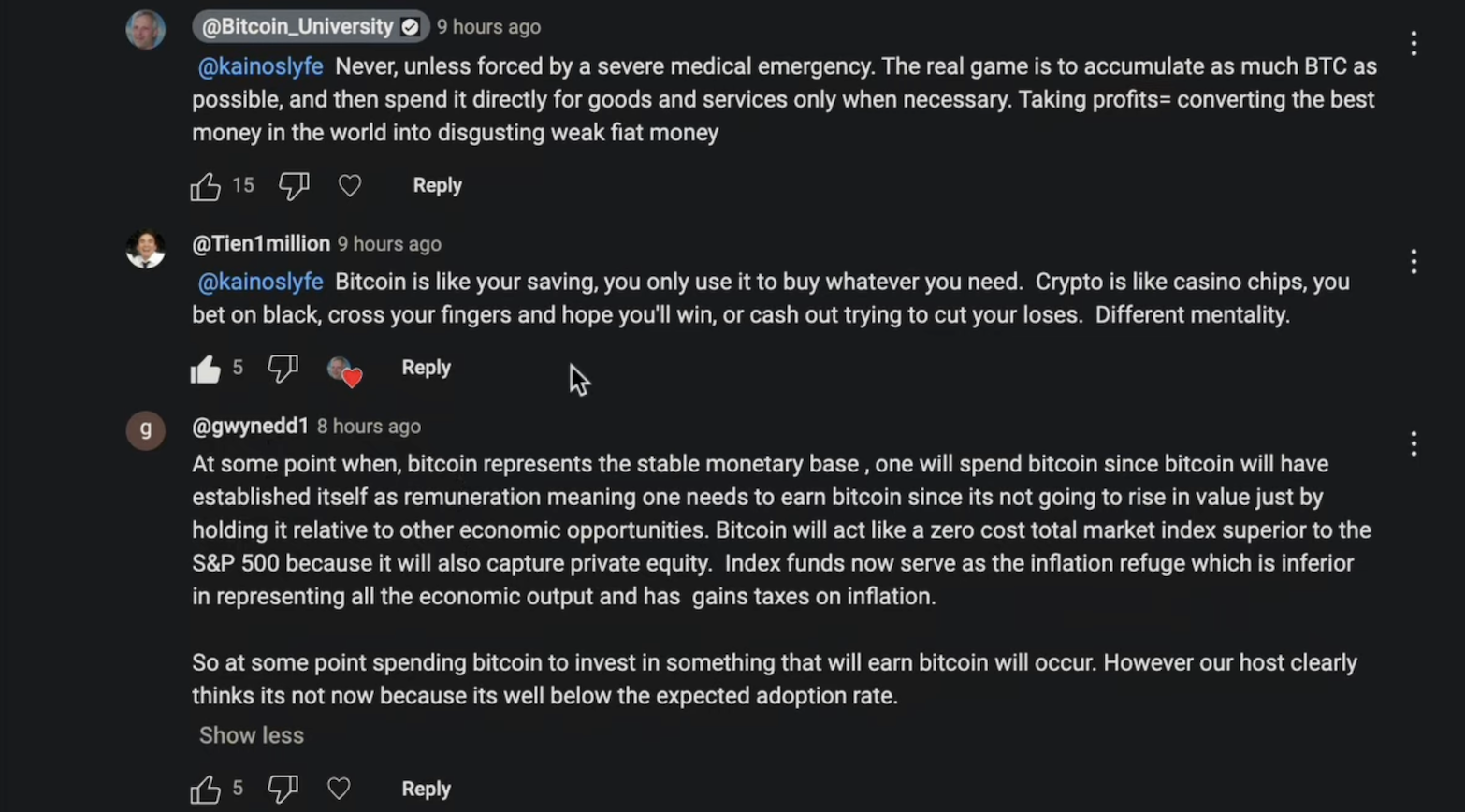This screenshot has width=1465, height=812.
Task: Open options menu for @Bitcoin_University comment
Action: click(x=1414, y=43)
